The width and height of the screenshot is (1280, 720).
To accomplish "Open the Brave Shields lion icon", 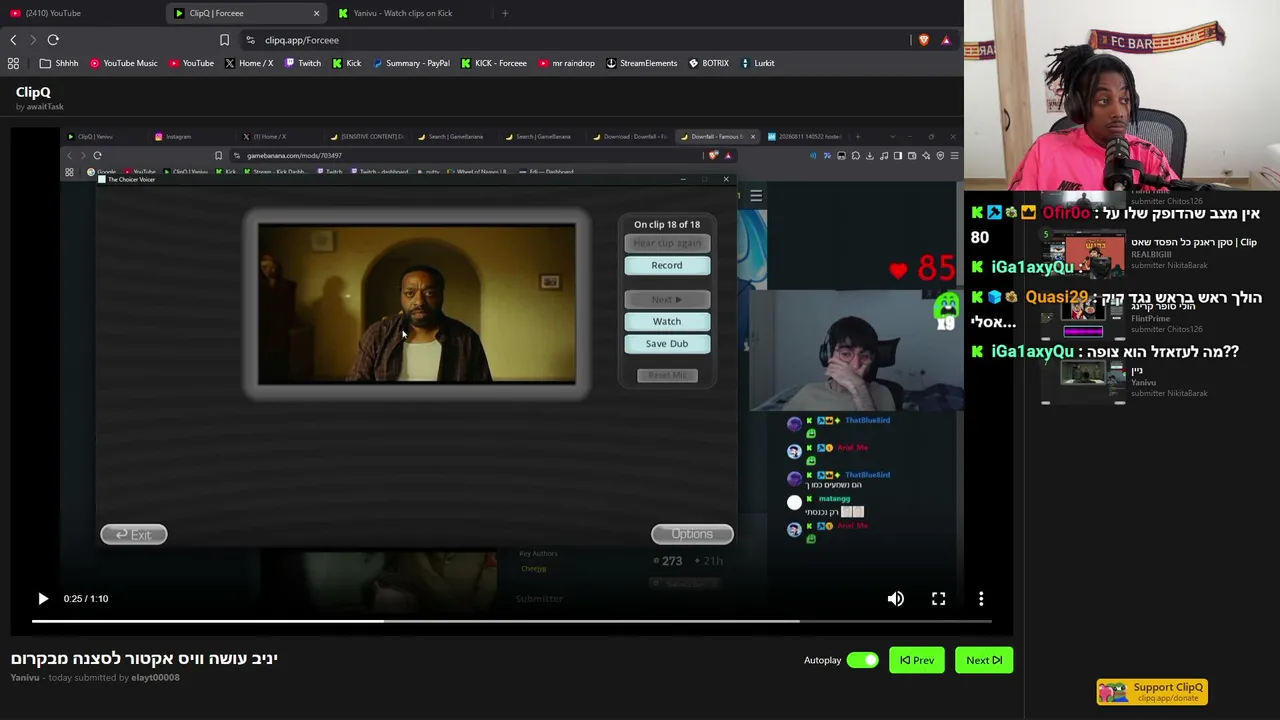I will [923, 40].
